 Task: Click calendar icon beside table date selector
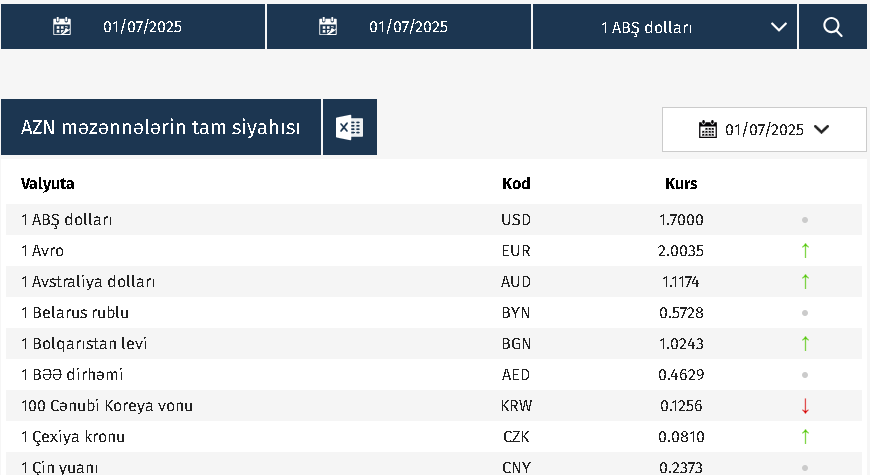point(708,129)
